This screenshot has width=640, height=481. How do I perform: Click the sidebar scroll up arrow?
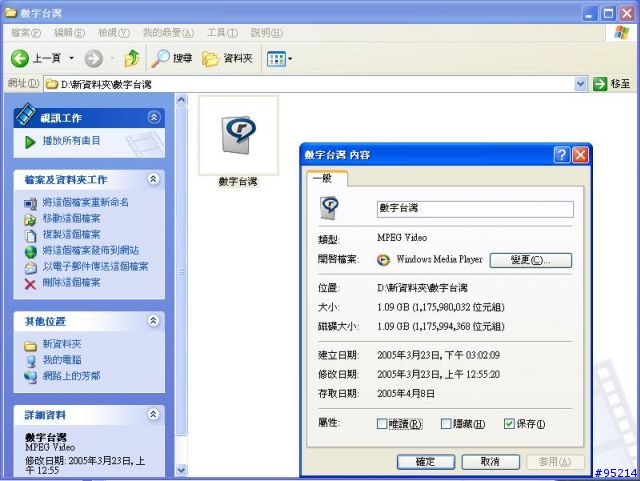[x=182, y=99]
